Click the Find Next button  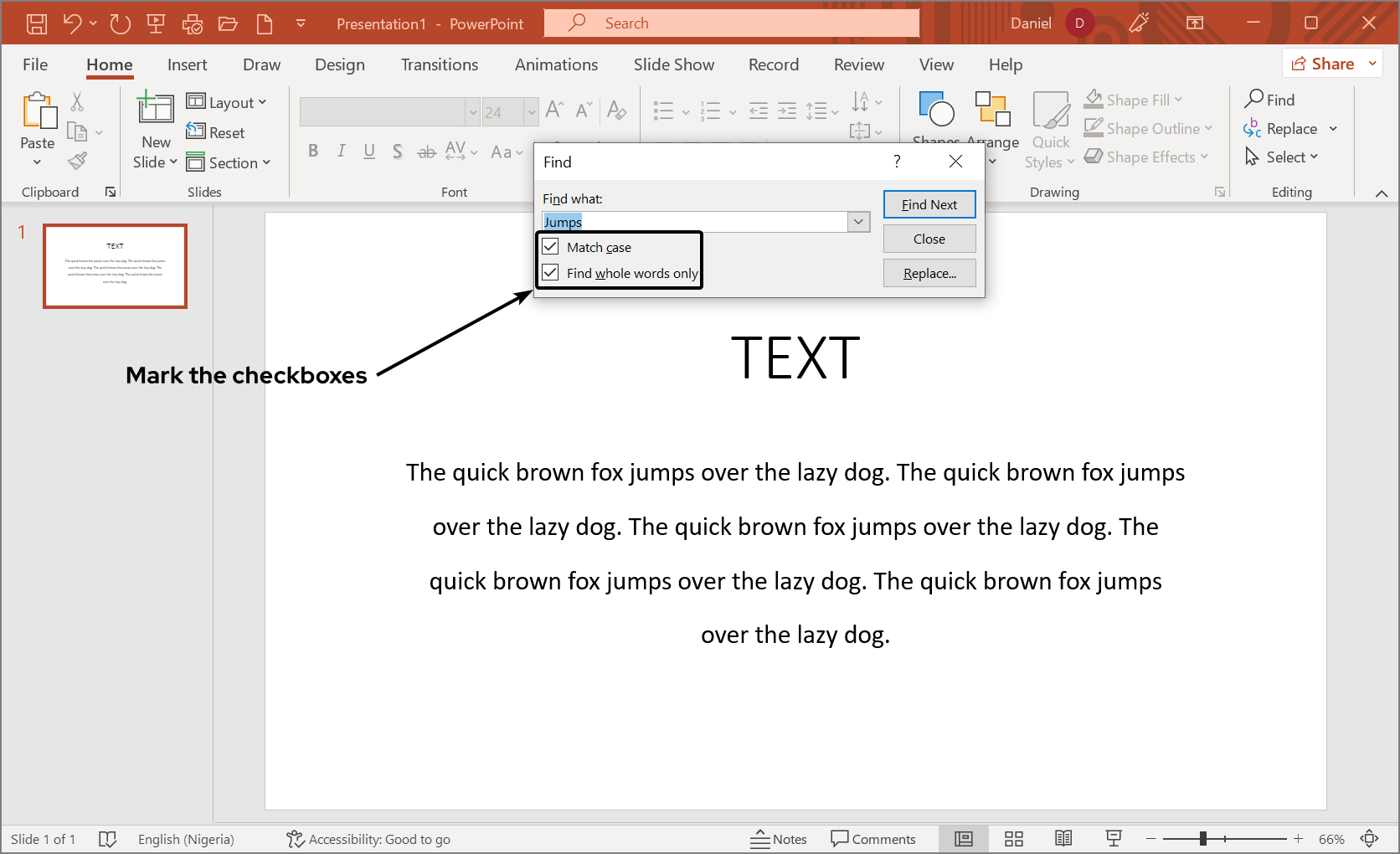[929, 204]
